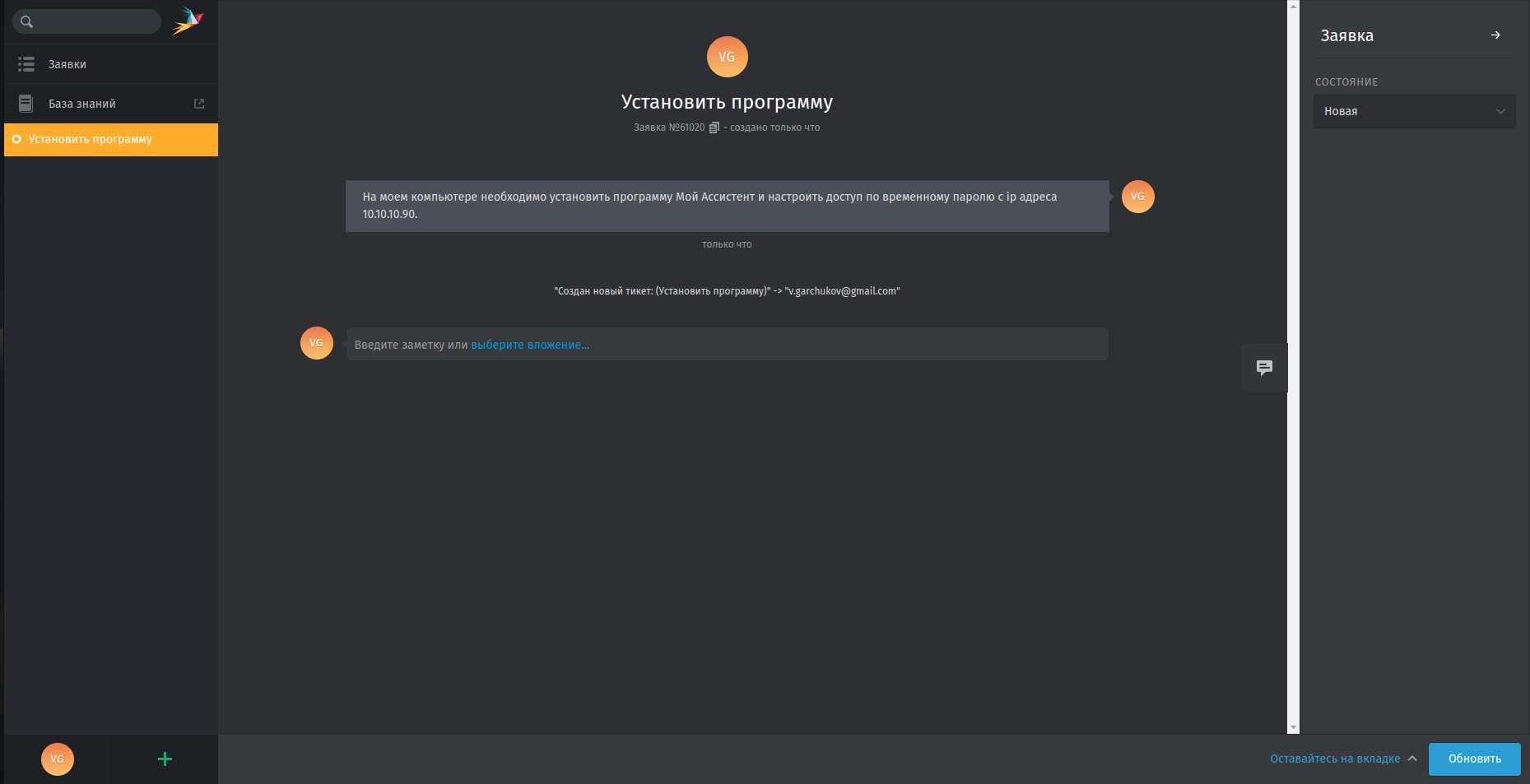Viewport: 1530px width, 784px height.
Task: Click the green plus icon to create new ticket
Action: coord(165,758)
